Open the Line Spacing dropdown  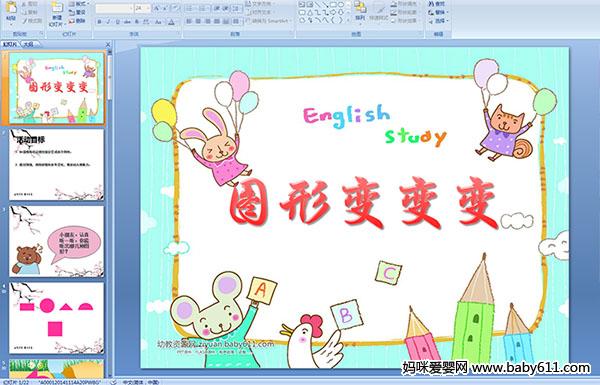[x=237, y=8]
